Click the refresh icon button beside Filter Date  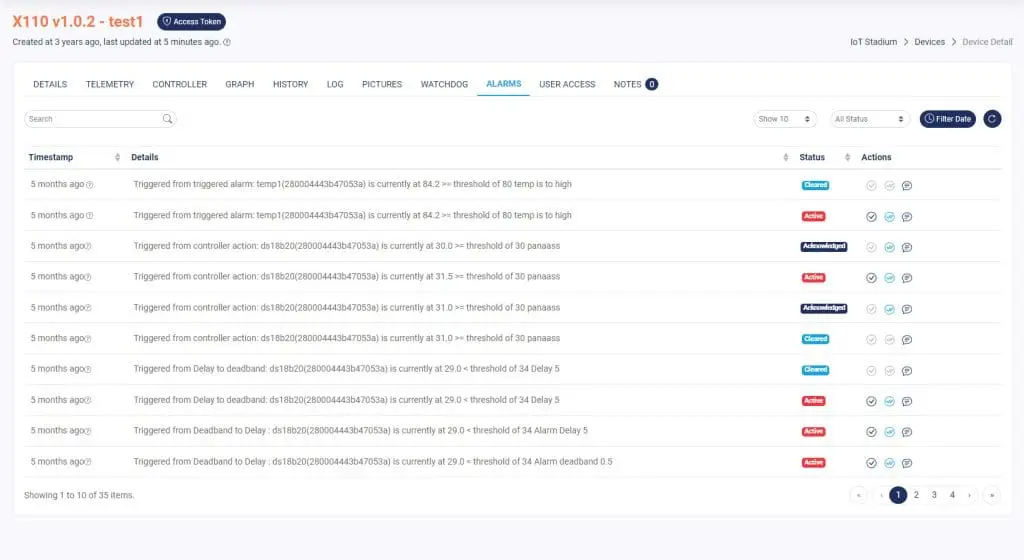[992, 119]
